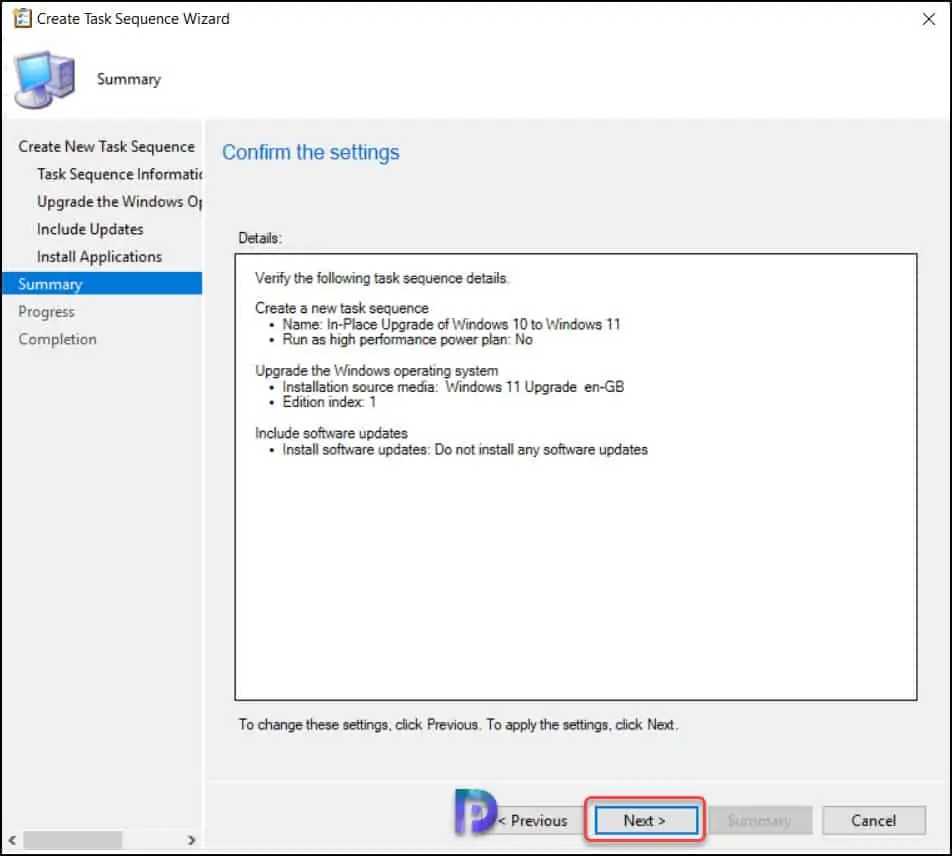Image resolution: width=952 pixels, height=856 pixels.
Task: Click the 'Confirm the settings' heading
Action: click(x=311, y=152)
